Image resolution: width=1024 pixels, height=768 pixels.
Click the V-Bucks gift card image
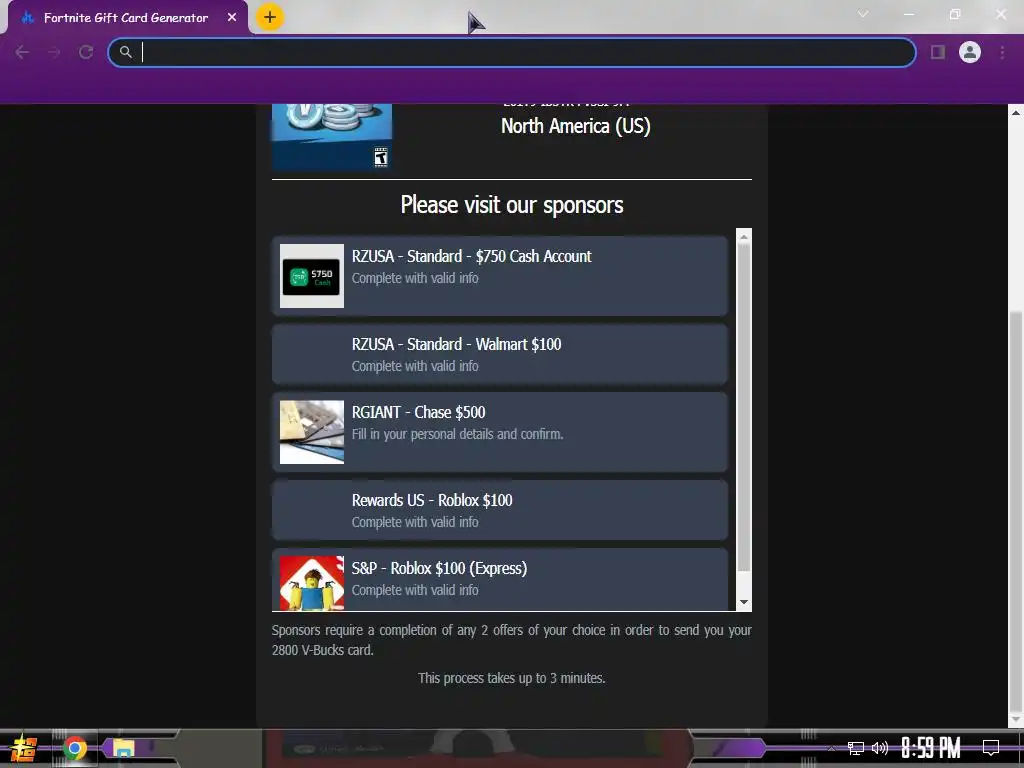pyautogui.click(x=332, y=136)
